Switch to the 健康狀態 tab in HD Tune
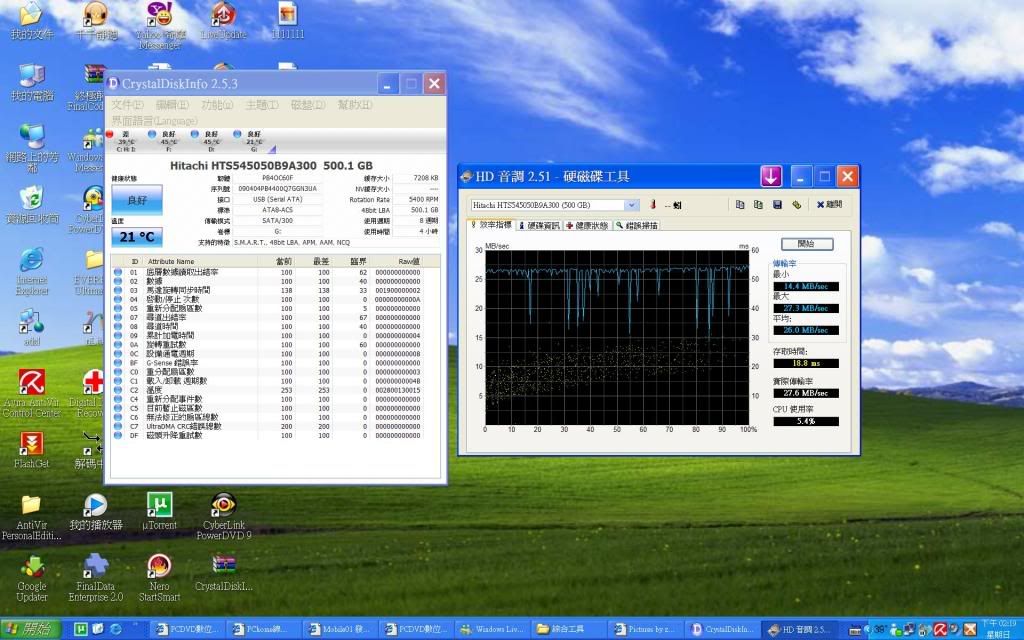The image size is (1024, 640). [x=587, y=225]
